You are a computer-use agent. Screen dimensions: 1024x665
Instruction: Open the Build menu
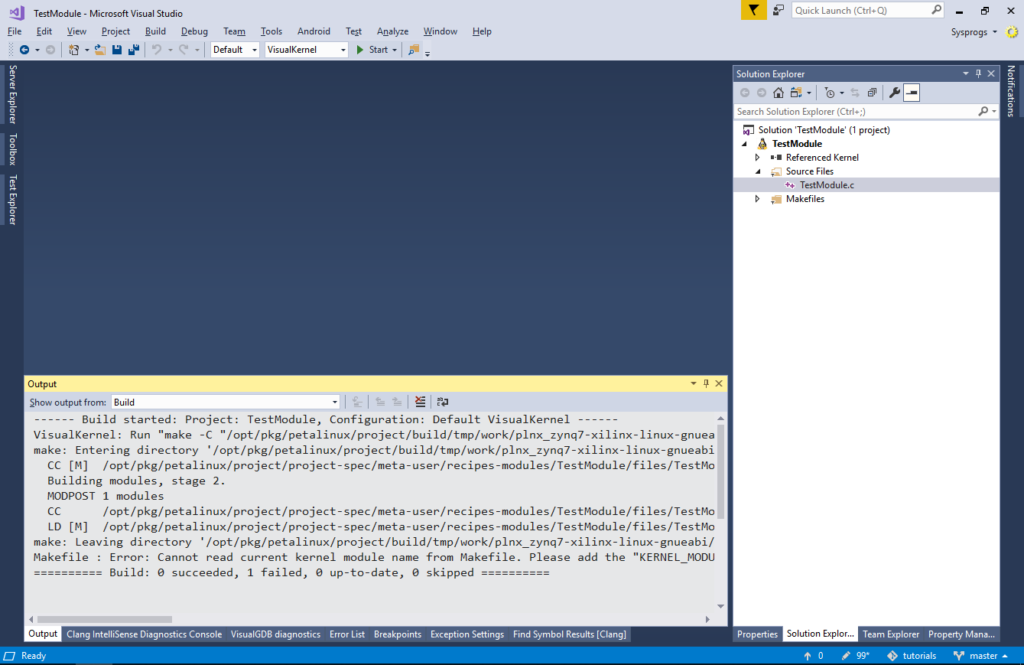(155, 31)
